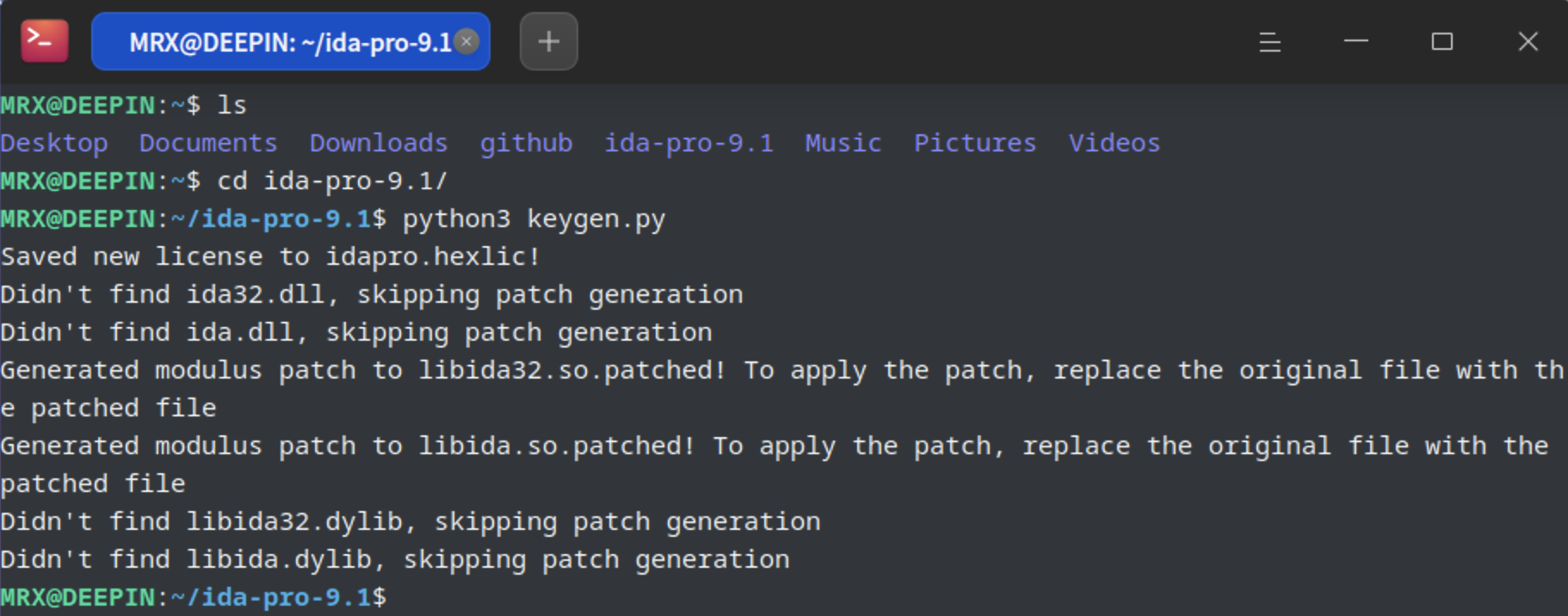The width and height of the screenshot is (1568, 616).
Task: Select the MRX@DEEPIN: ~/ida-pro-9.1 tab
Action: pyautogui.click(x=291, y=41)
